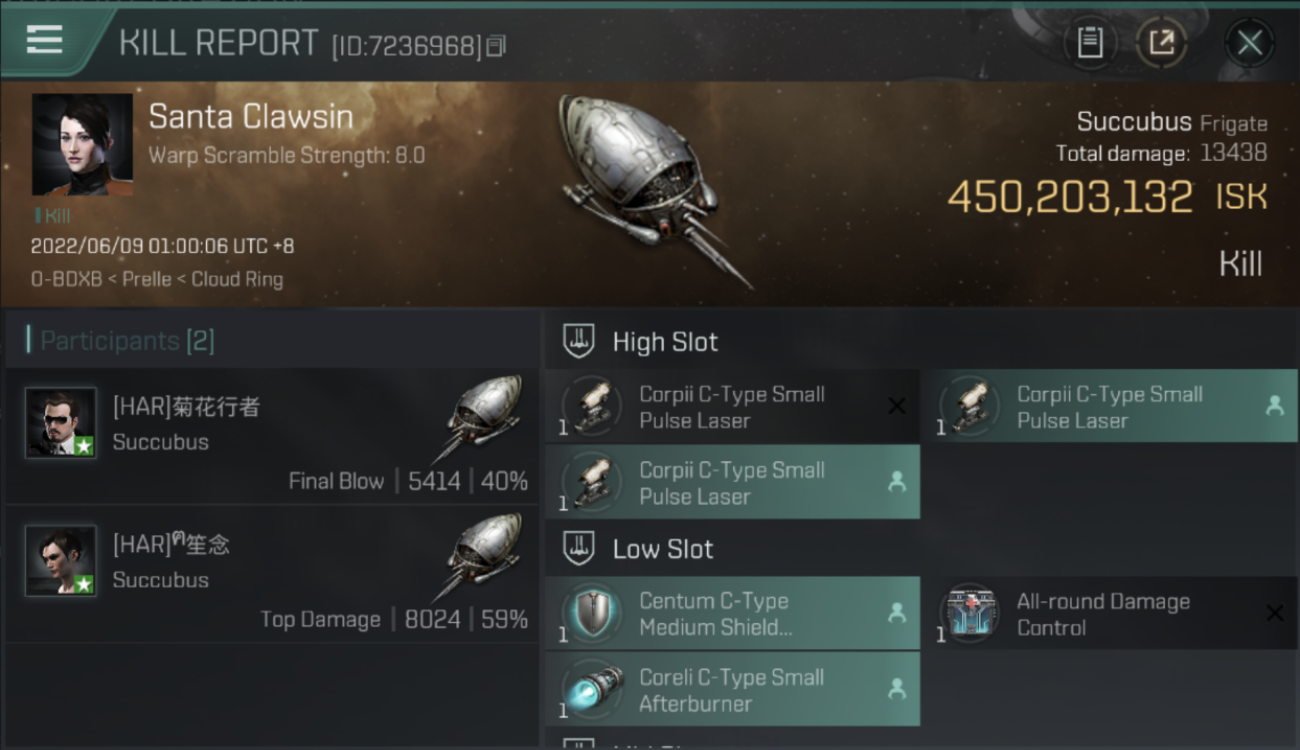The width and height of the screenshot is (1300, 750).
Task: Click the O-BDXB location link
Action: tap(66, 280)
